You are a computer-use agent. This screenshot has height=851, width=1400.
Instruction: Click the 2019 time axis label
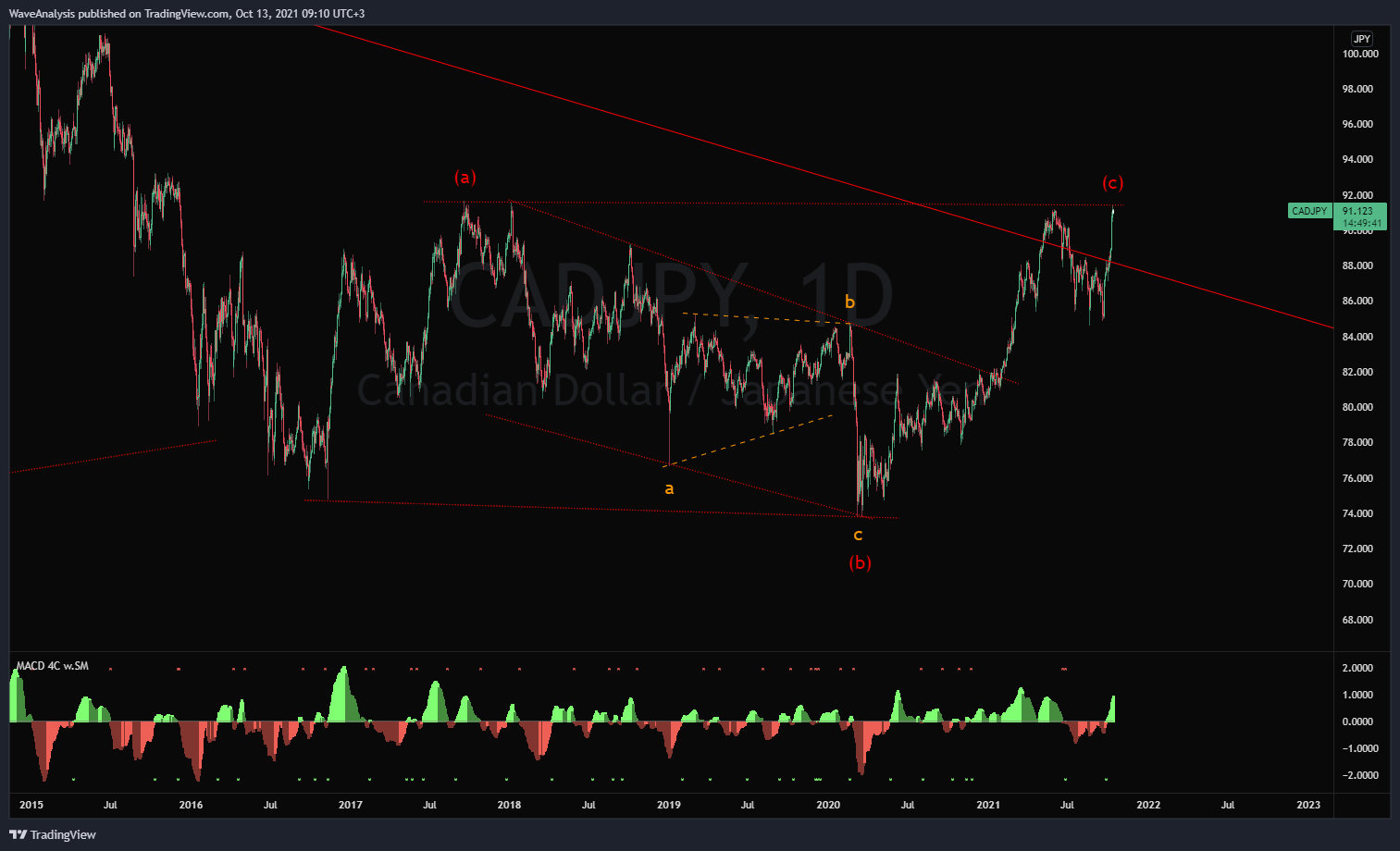(669, 805)
